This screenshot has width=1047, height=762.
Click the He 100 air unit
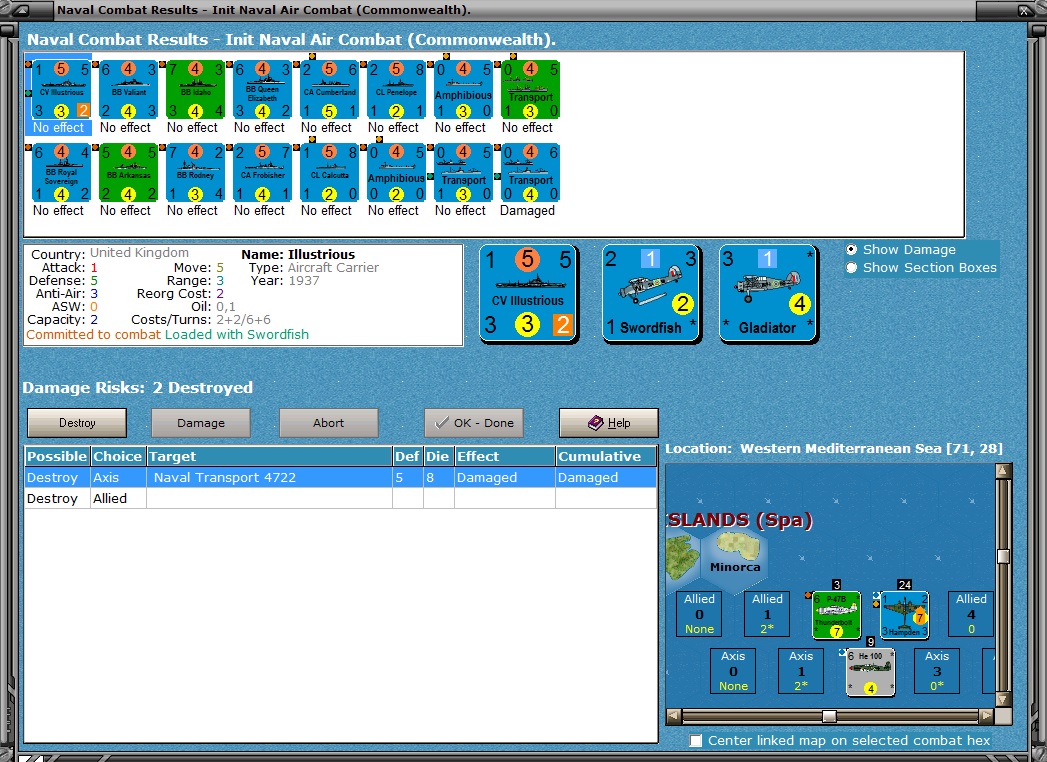coord(870,672)
